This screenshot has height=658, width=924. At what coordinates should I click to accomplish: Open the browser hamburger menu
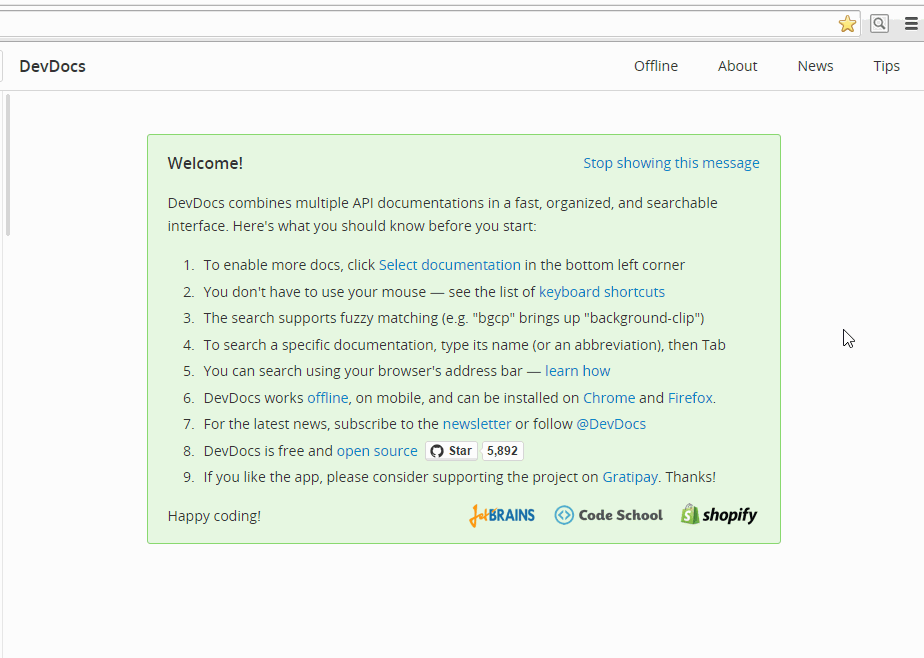(911, 24)
